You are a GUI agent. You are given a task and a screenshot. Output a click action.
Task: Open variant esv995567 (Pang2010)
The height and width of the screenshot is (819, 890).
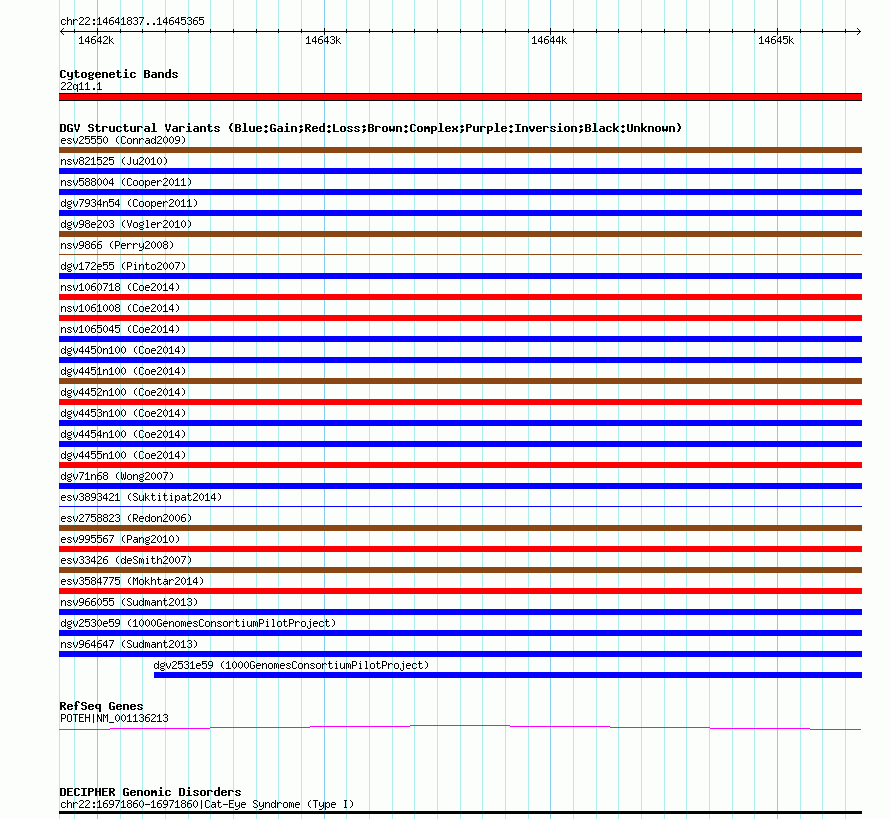(x=120, y=539)
